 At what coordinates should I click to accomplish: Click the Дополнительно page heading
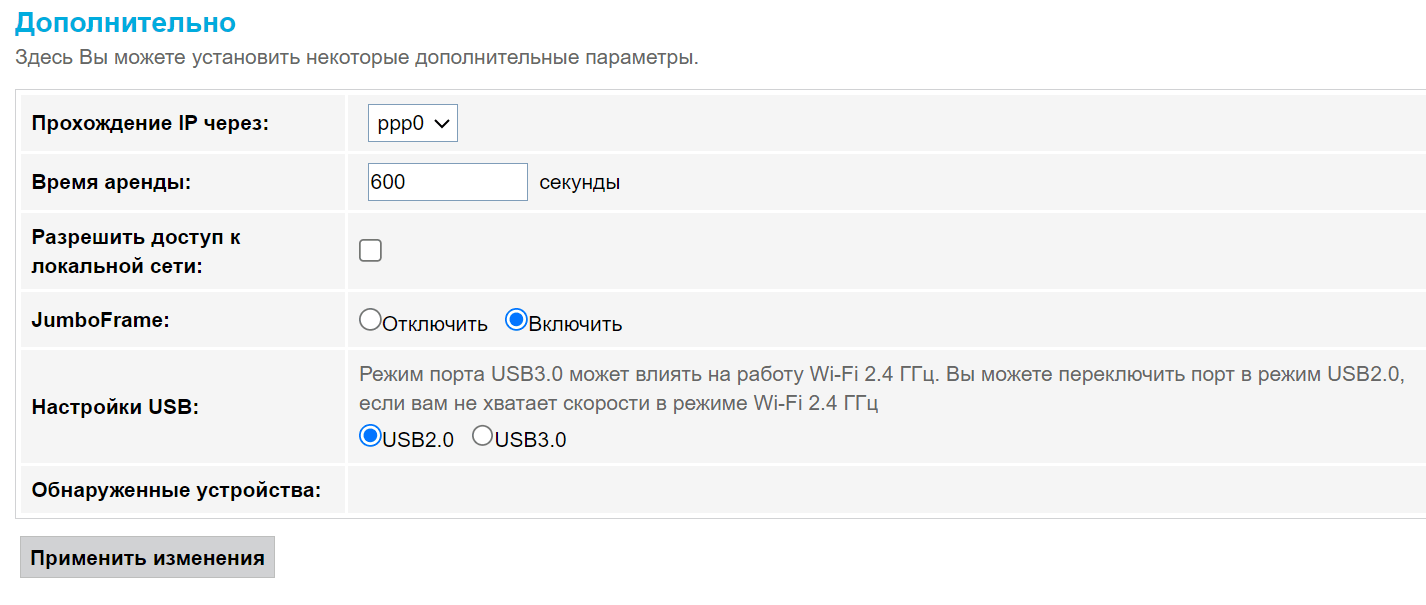pyautogui.click(x=126, y=23)
